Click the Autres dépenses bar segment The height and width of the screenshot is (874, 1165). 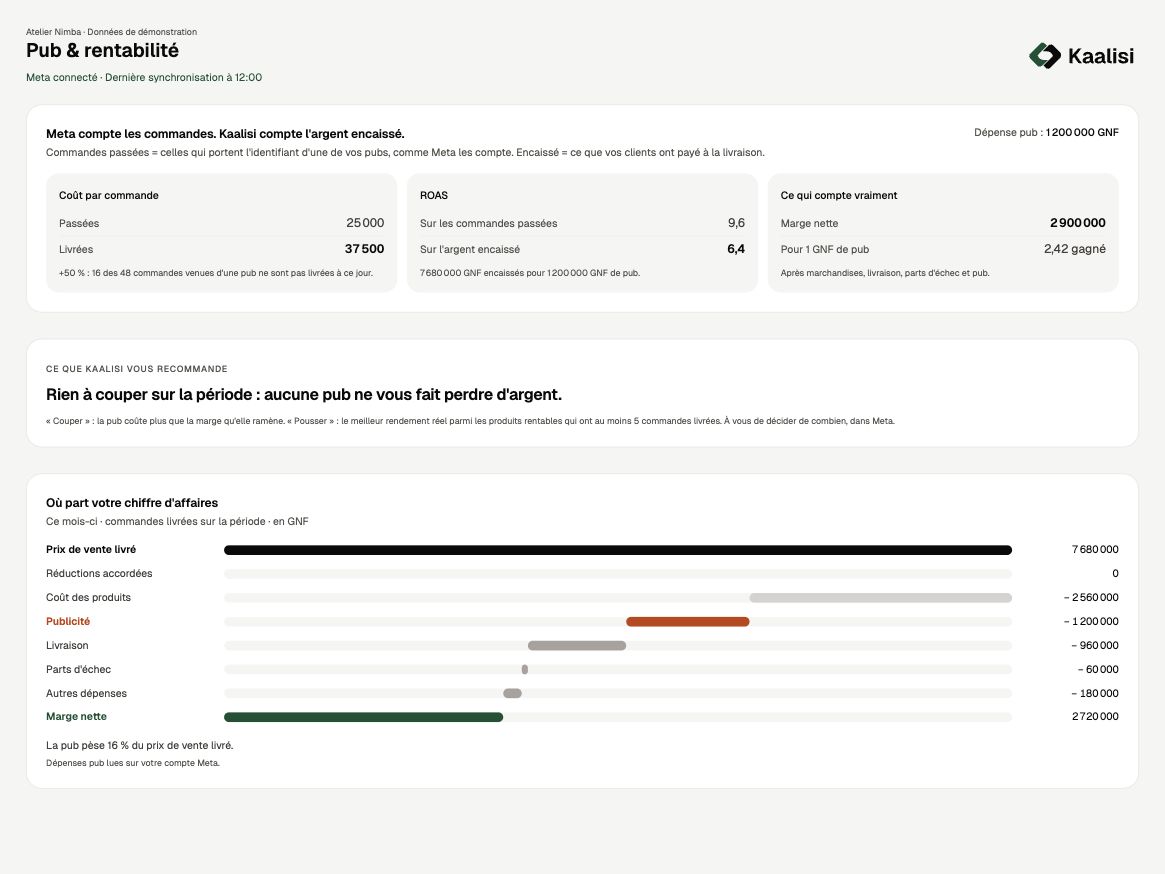pyautogui.click(x=513, y=693)
